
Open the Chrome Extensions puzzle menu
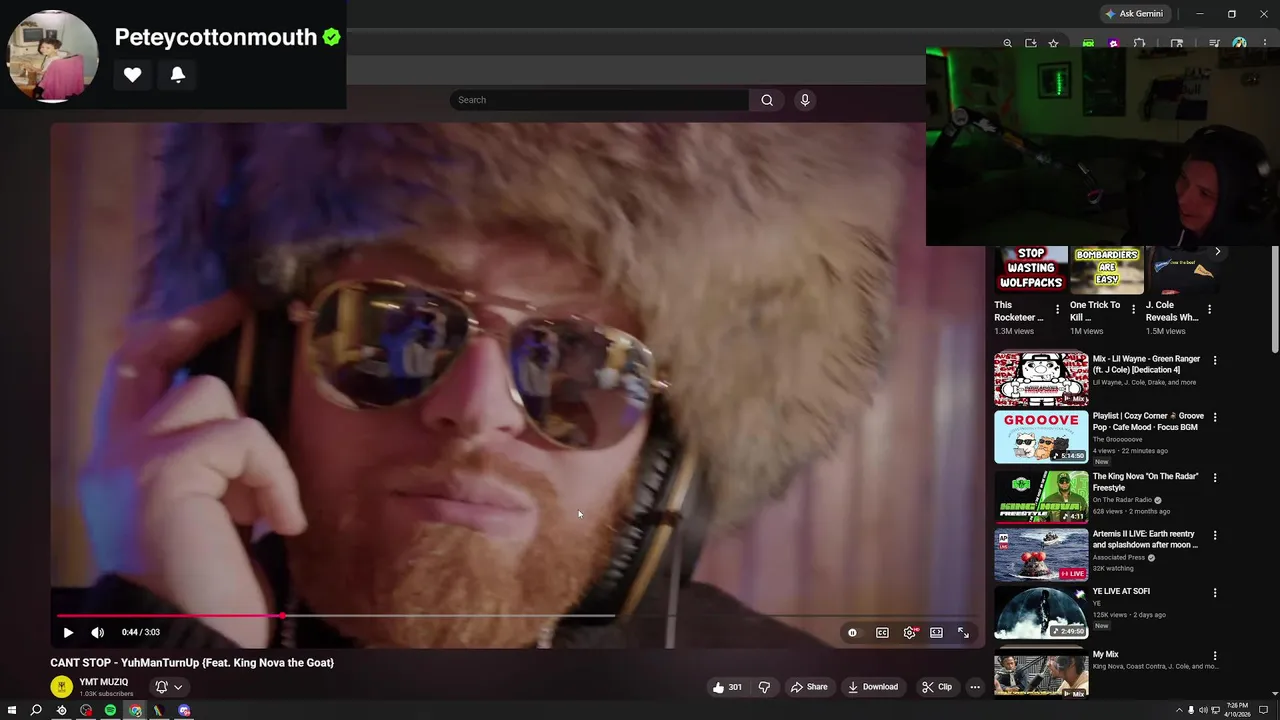click(x=1139, y=43)
